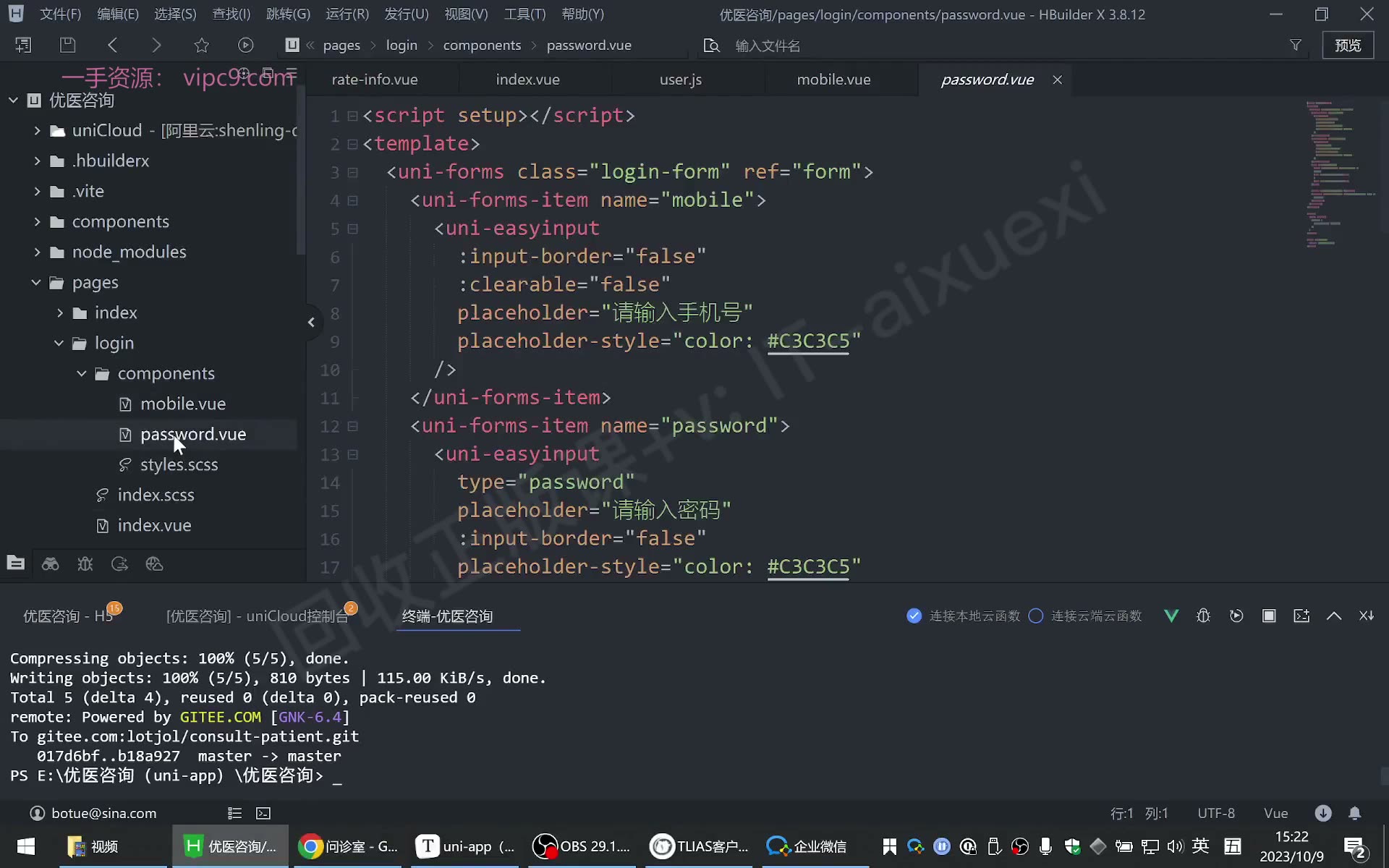1389x868 pixels.
Task: Open the terminal icon in status bar
Action: [x=263, y=813]
